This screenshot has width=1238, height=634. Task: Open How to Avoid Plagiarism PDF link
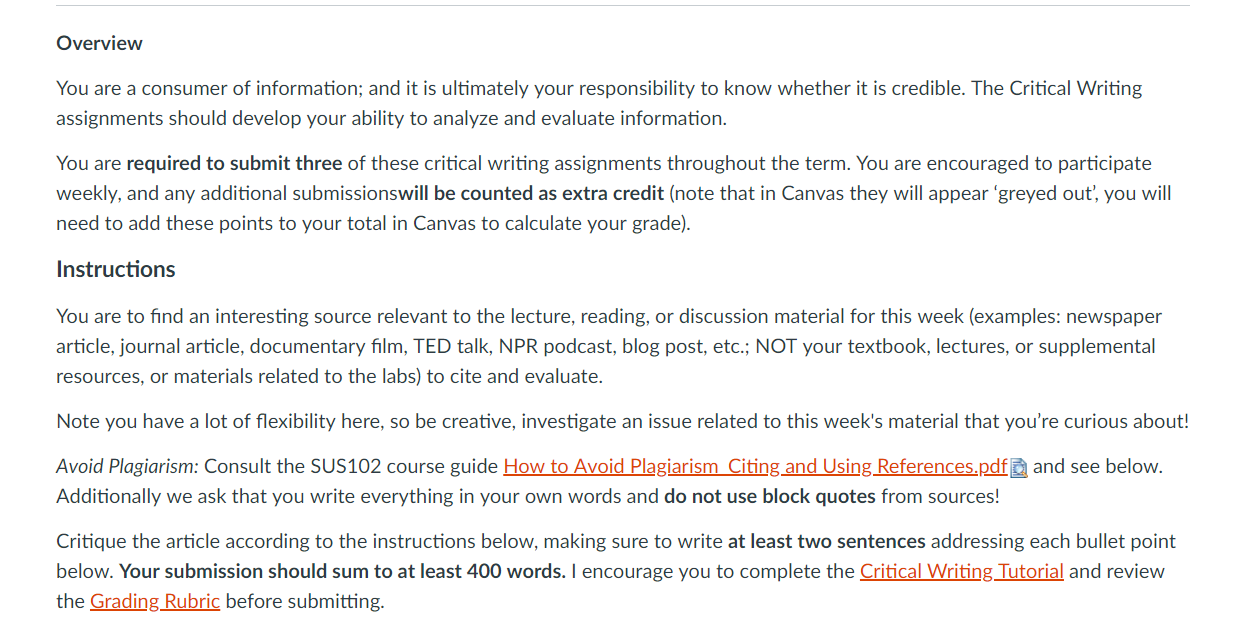coord(755,466)
